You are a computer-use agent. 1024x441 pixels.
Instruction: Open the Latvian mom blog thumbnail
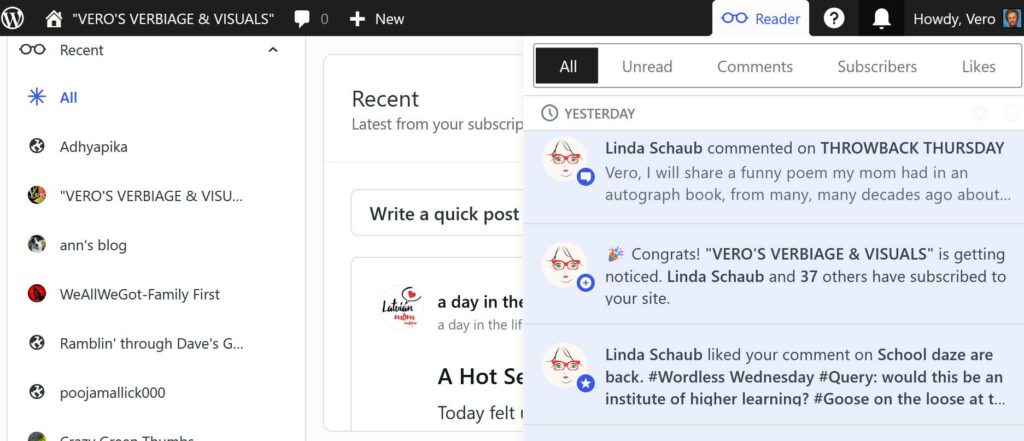[401, 307]
